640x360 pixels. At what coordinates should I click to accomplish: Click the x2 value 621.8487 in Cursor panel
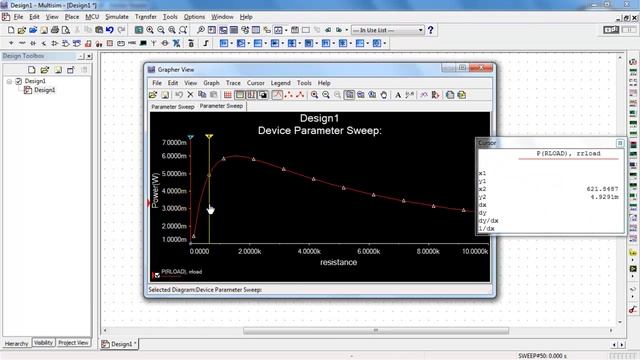click(x=602, y=189)
